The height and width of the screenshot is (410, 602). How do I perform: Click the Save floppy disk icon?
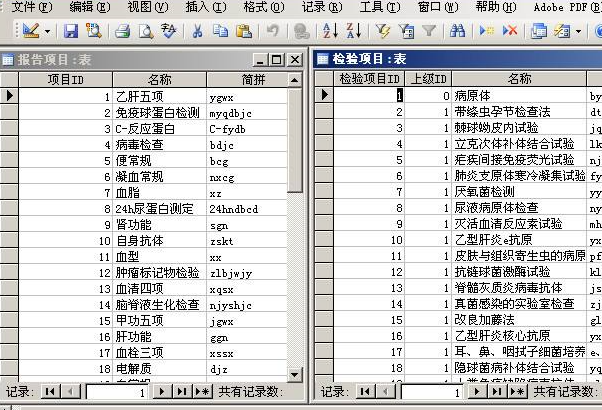coord(71,31)
